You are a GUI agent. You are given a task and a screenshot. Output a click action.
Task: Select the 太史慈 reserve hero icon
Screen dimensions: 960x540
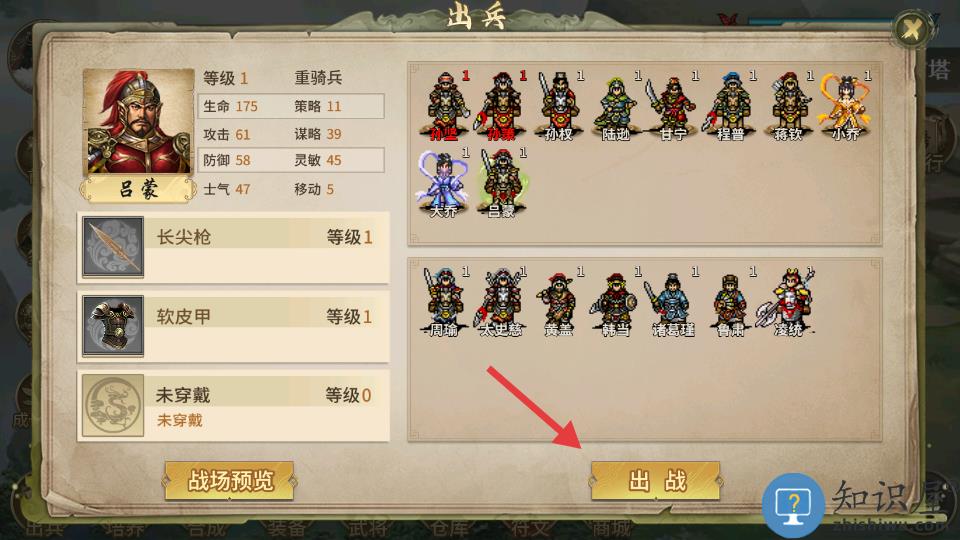pos(501,301)
